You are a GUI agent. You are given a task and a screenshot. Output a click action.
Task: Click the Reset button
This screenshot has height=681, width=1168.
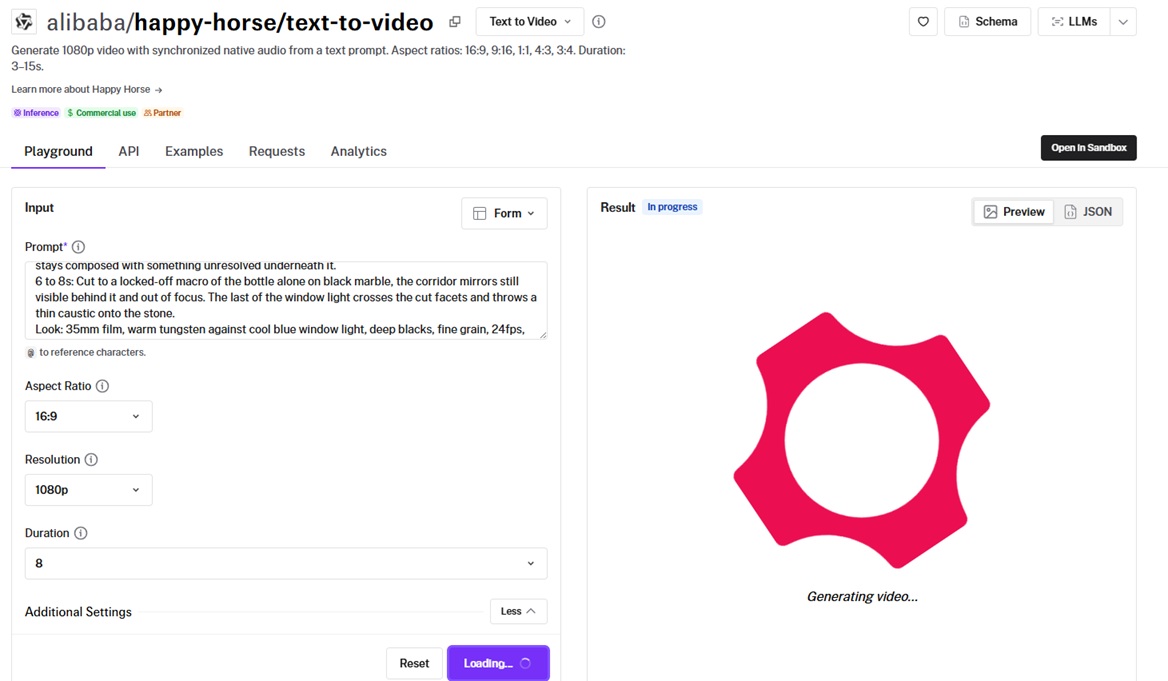pyautogui.click(x=414, y=663)
